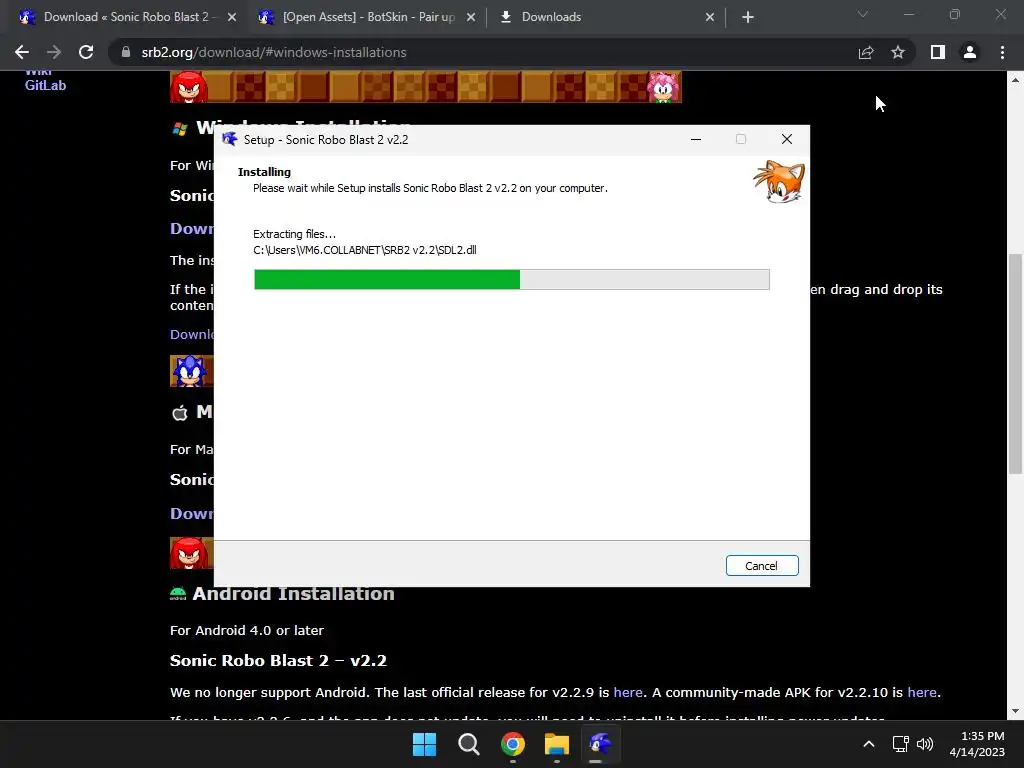Click the Android Installation heading
1024x768 pixels.
coord(293,594)
